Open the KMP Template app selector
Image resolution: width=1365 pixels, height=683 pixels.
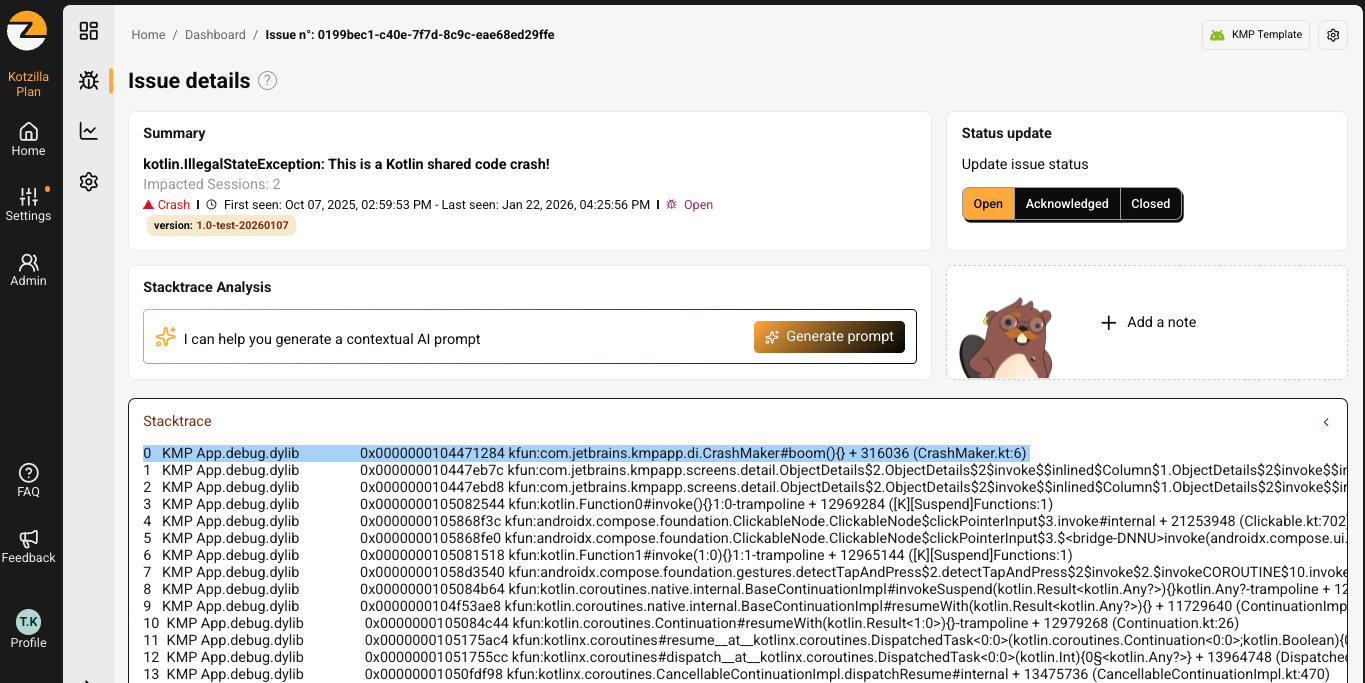(x=1256, y=35)
